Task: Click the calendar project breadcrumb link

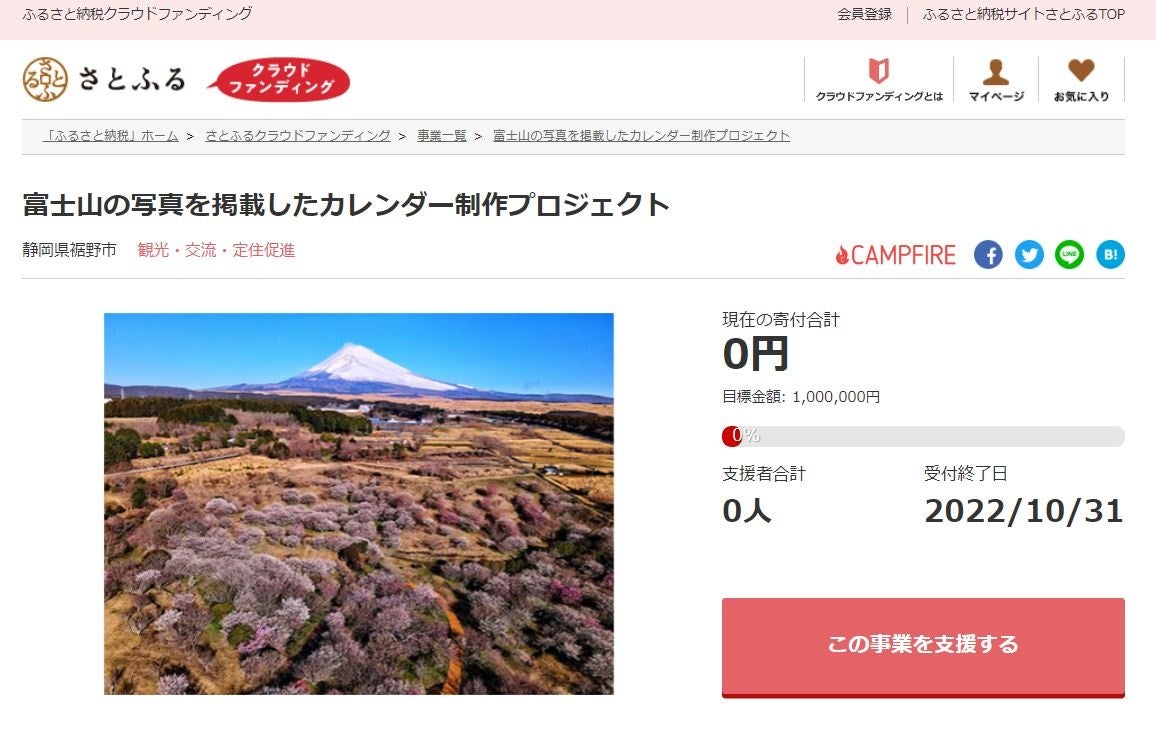Action: [x=641, y=136]
